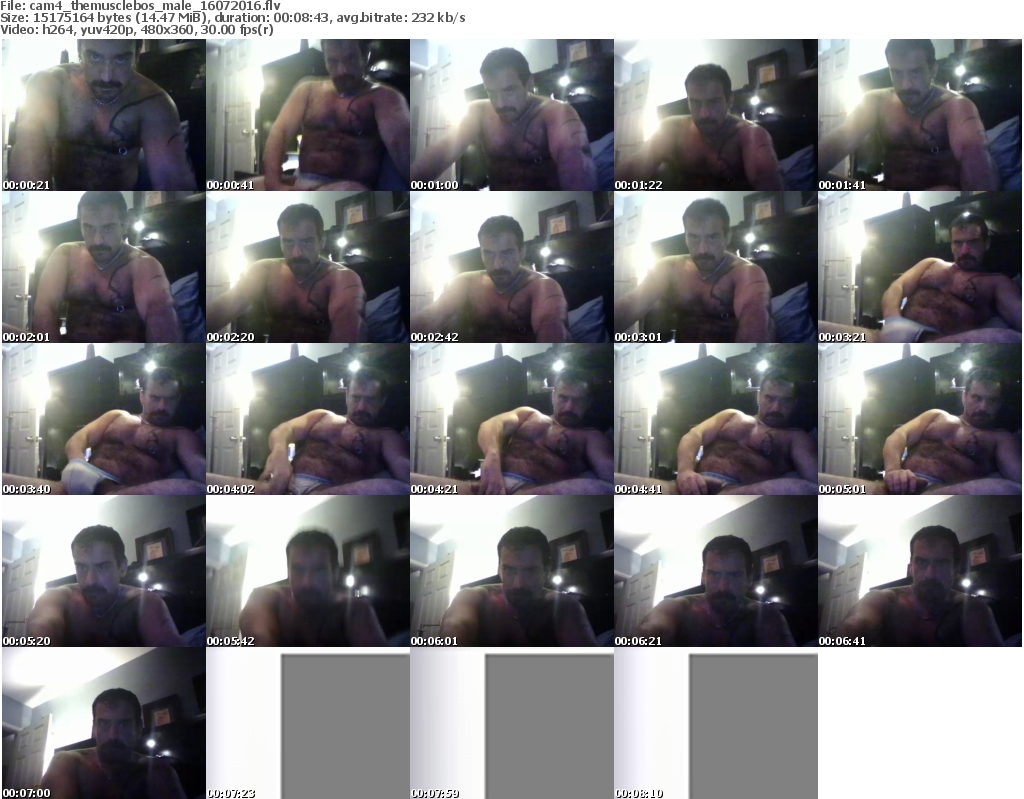Open the thumbnail stamped 00:02:42
Image resolution: width=1024 pixels, height=799 pixels.
click(x=512, y=267)
